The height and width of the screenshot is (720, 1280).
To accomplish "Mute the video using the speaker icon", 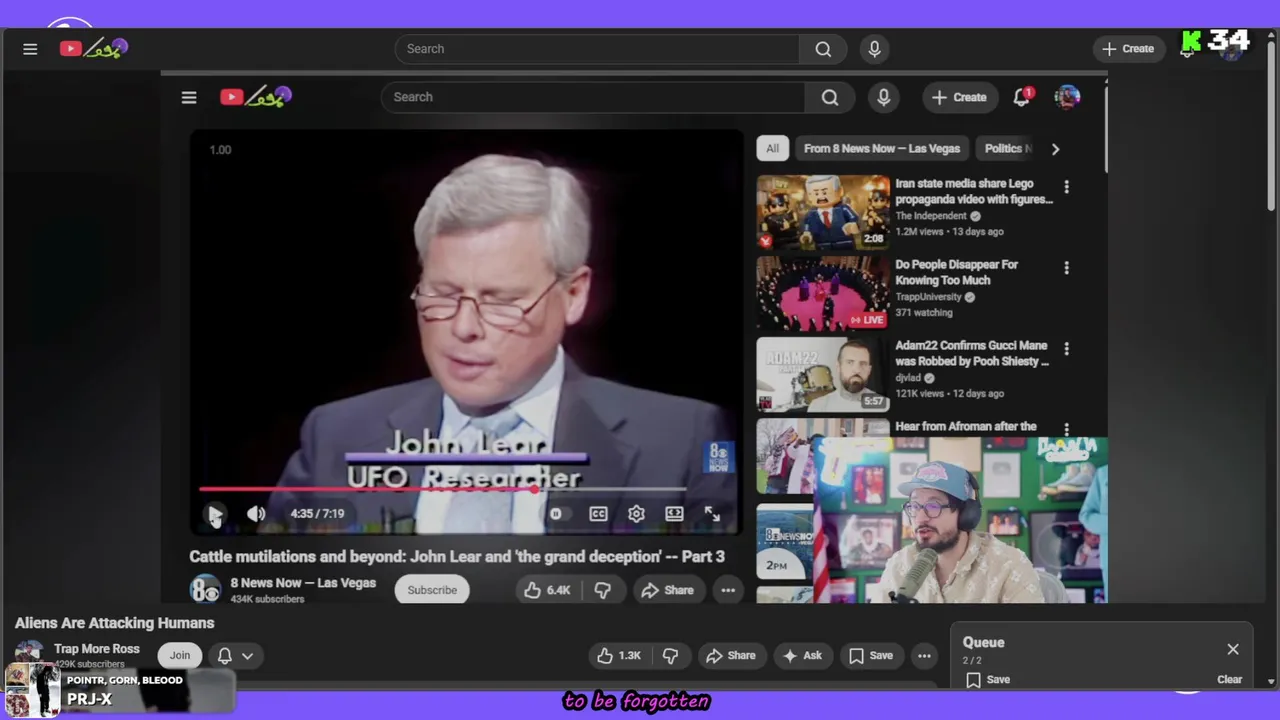I will click(x=256, y=514).
